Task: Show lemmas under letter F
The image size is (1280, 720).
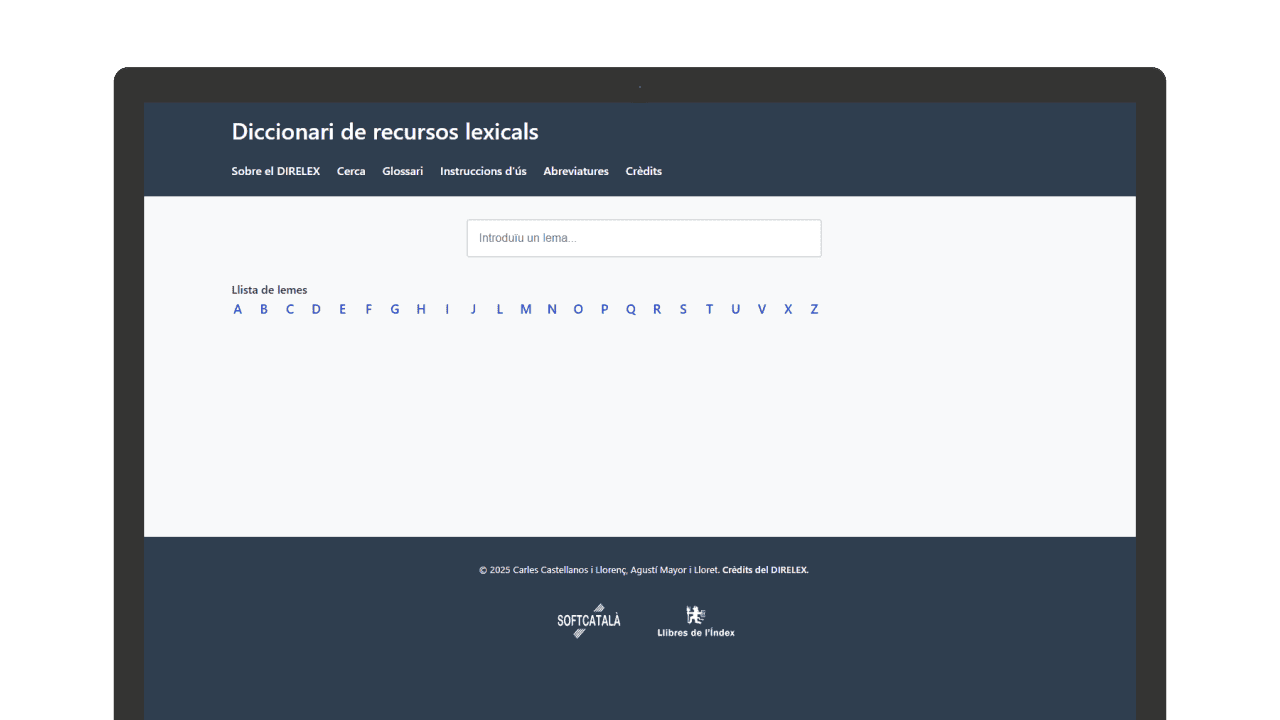Action: [x=368, y=309]
